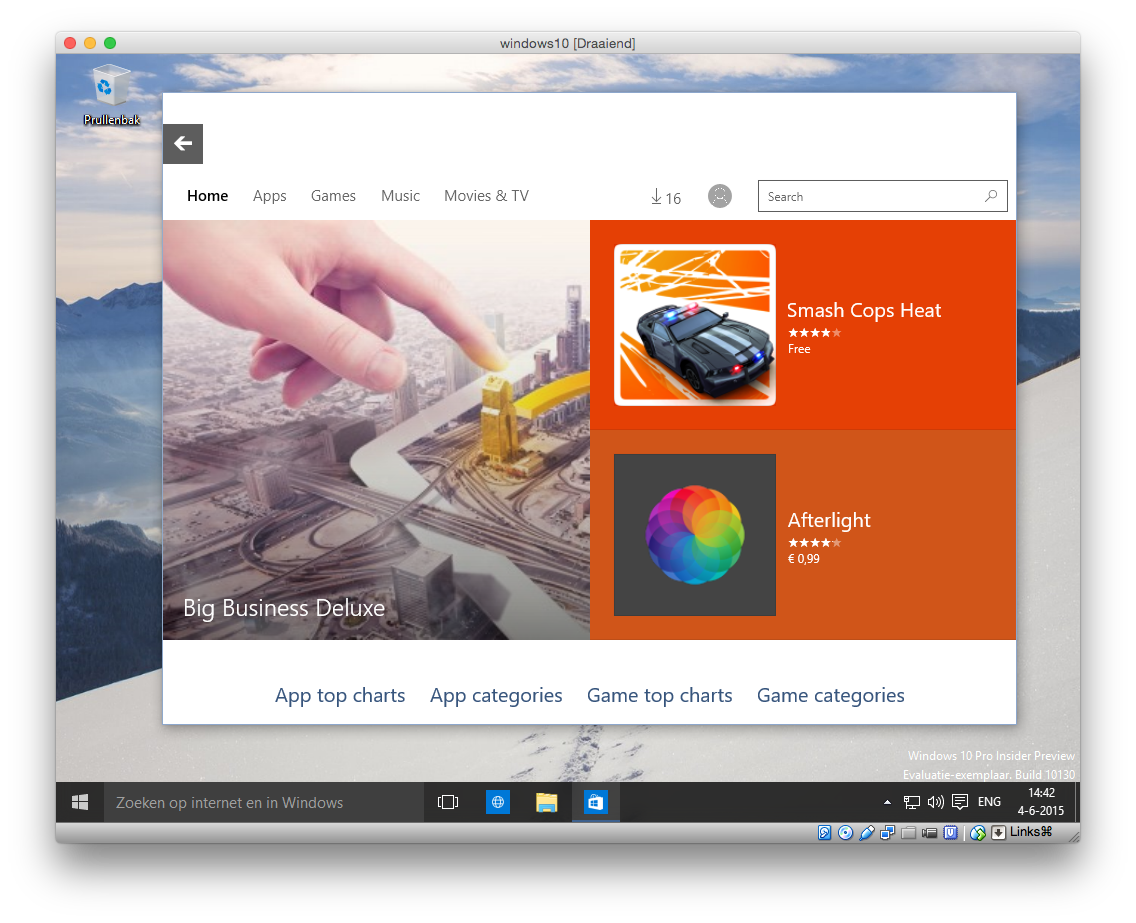
Task: Open the Afterlight app icon
Action: (694, 535)
